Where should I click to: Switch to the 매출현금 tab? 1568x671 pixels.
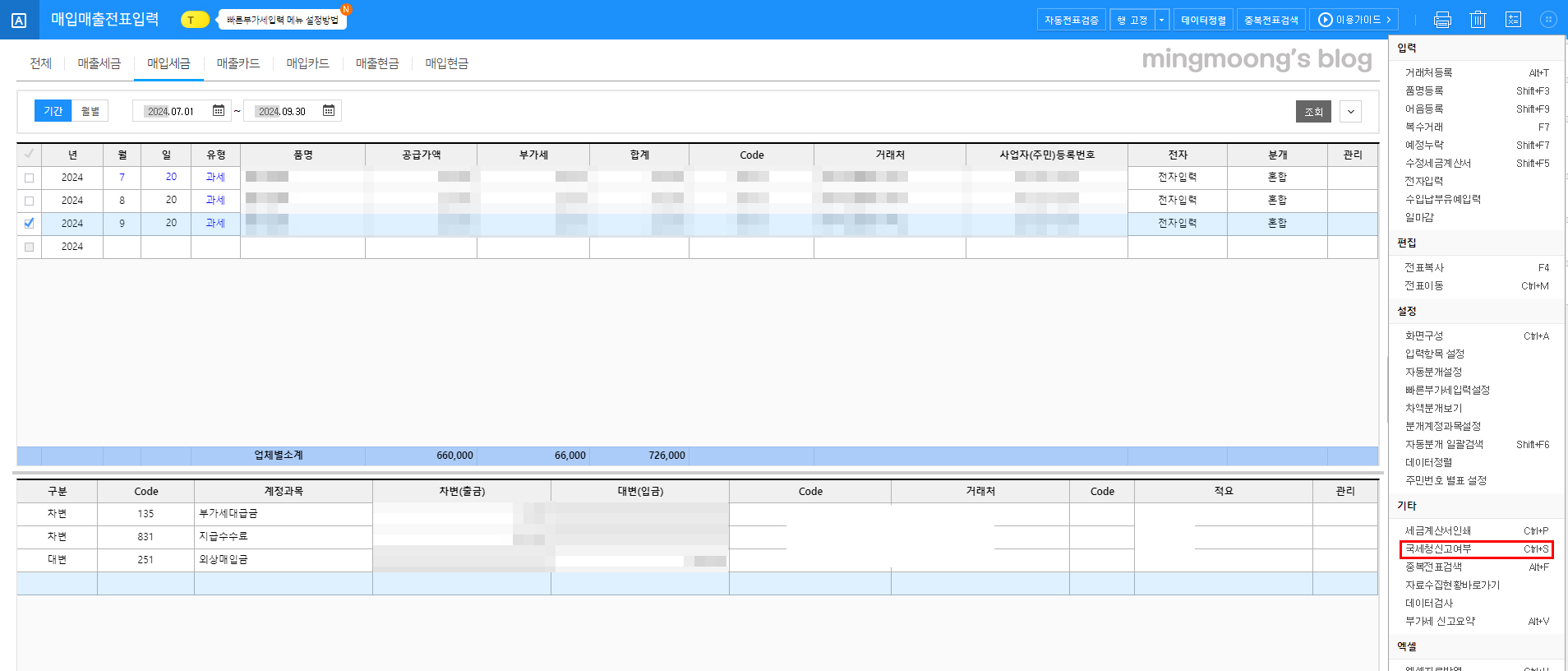[x=377, y=63]
